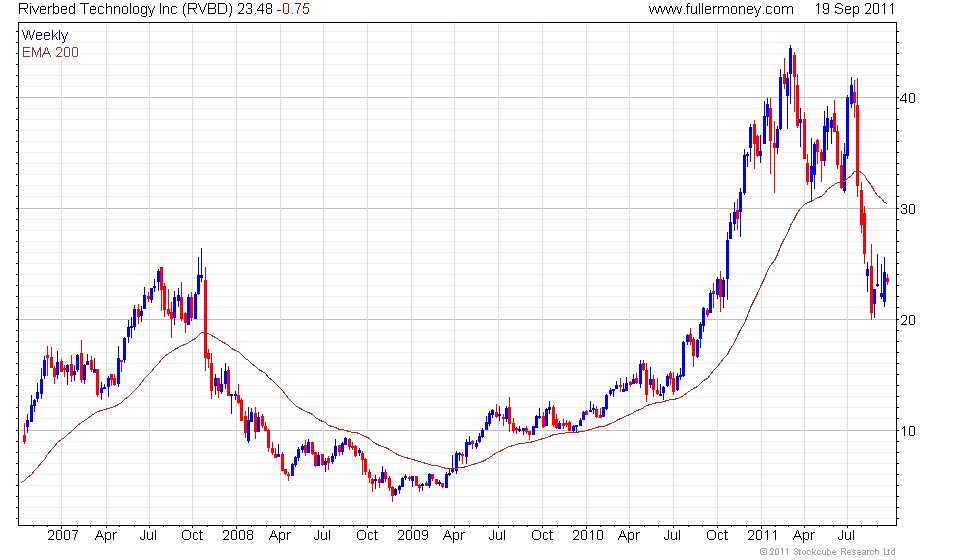The image size is (980, 560).
Task: Click the Oct label before 2011
Action: 717,535
